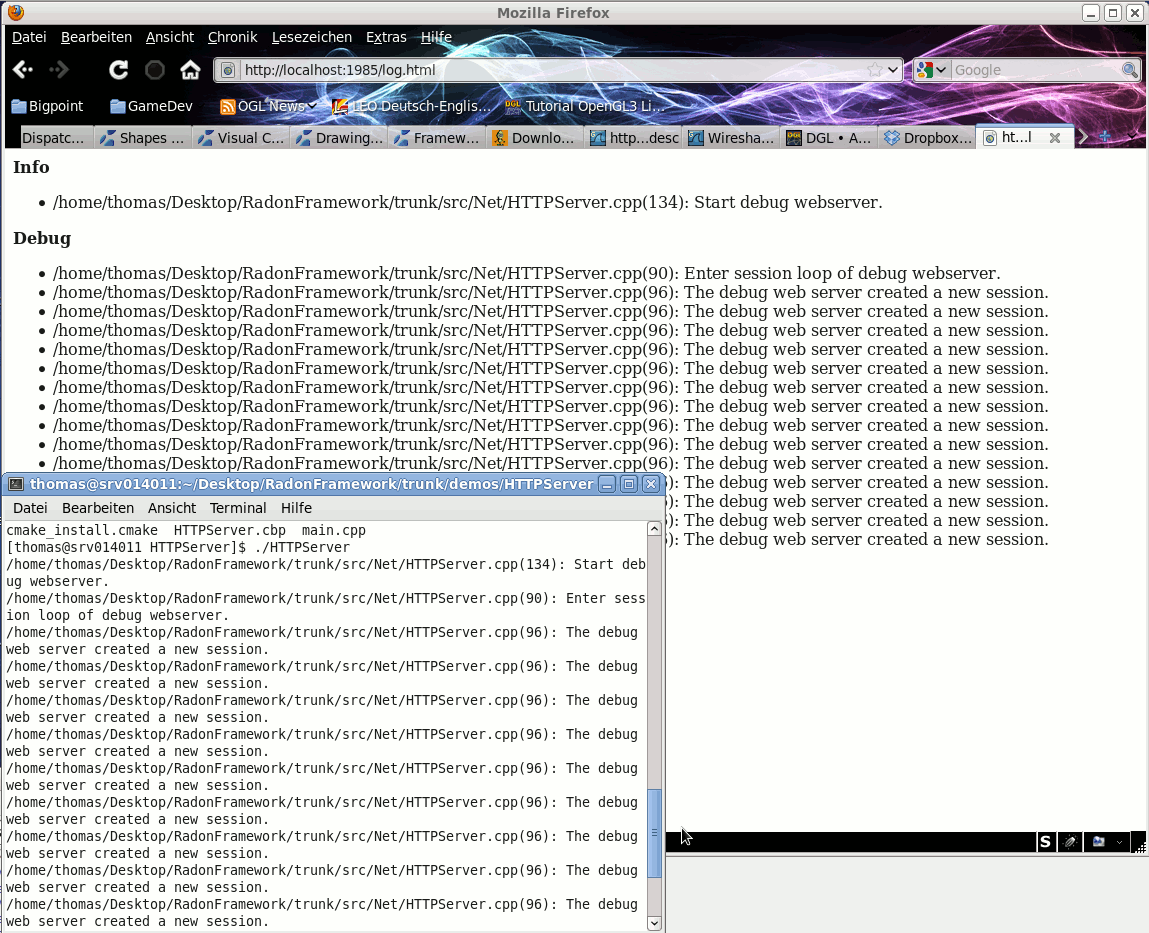Viewport: 1149px width, 933px height.
Task: Reload the current page
Action: [118, 70]
